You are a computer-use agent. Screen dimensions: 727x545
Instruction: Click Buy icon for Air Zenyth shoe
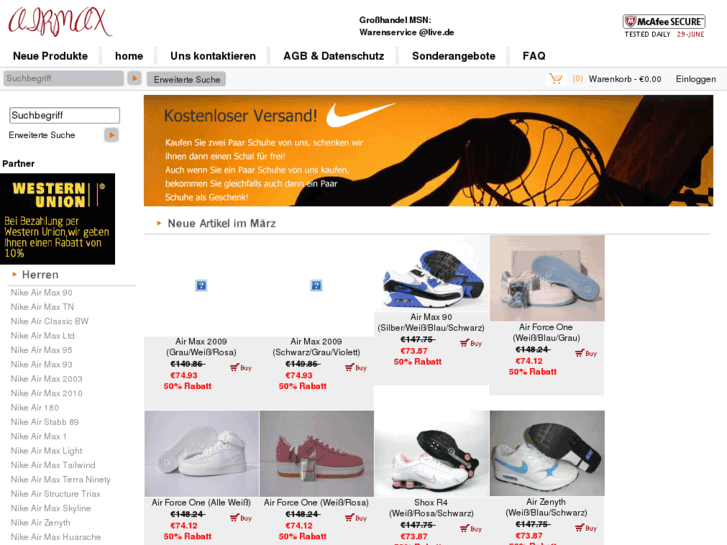pos(586,528)
